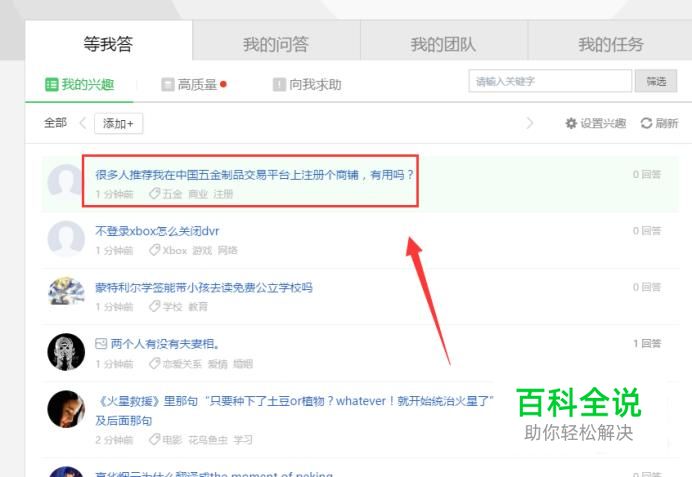Click the 学校 tag
This screenshot has height=477, width=692.
click(x=172, y=307)
